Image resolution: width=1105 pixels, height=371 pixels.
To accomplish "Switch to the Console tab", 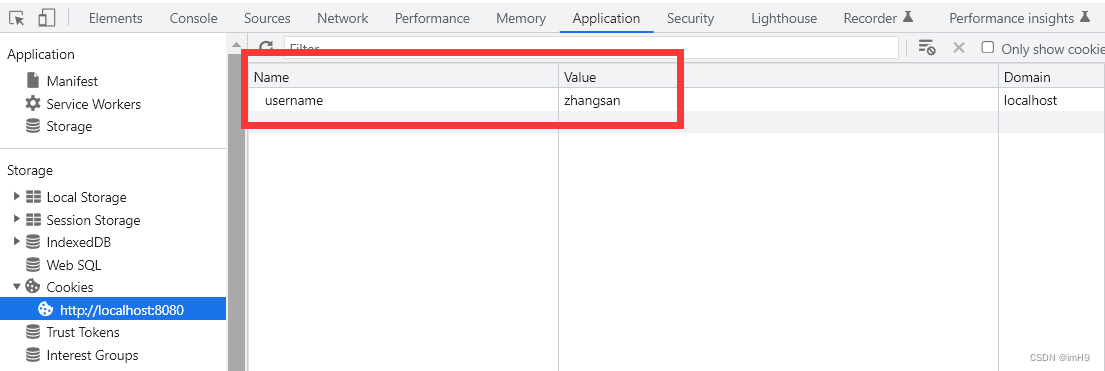I will click(194, 18).
